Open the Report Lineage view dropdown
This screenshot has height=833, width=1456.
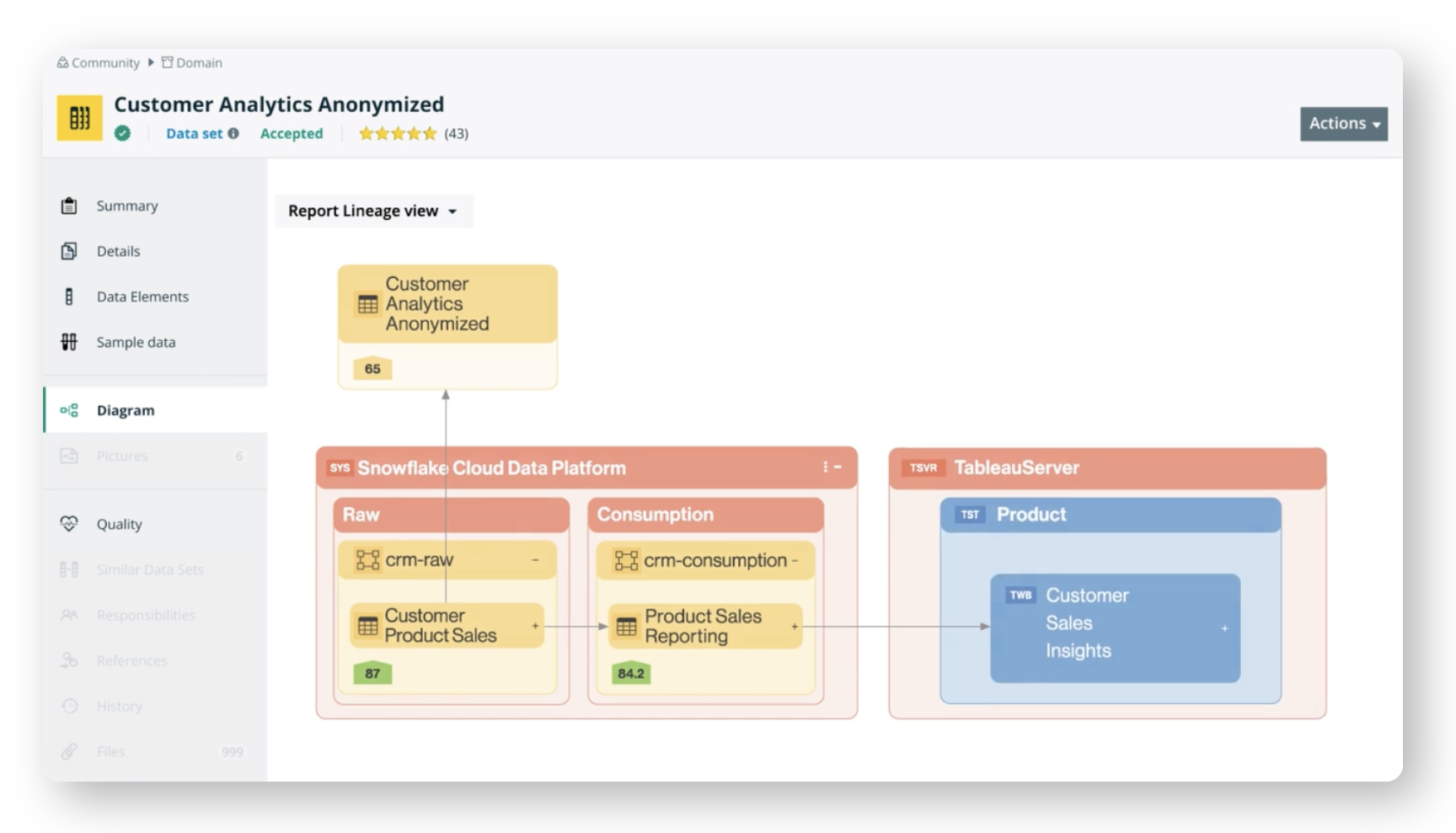[373, 211]
